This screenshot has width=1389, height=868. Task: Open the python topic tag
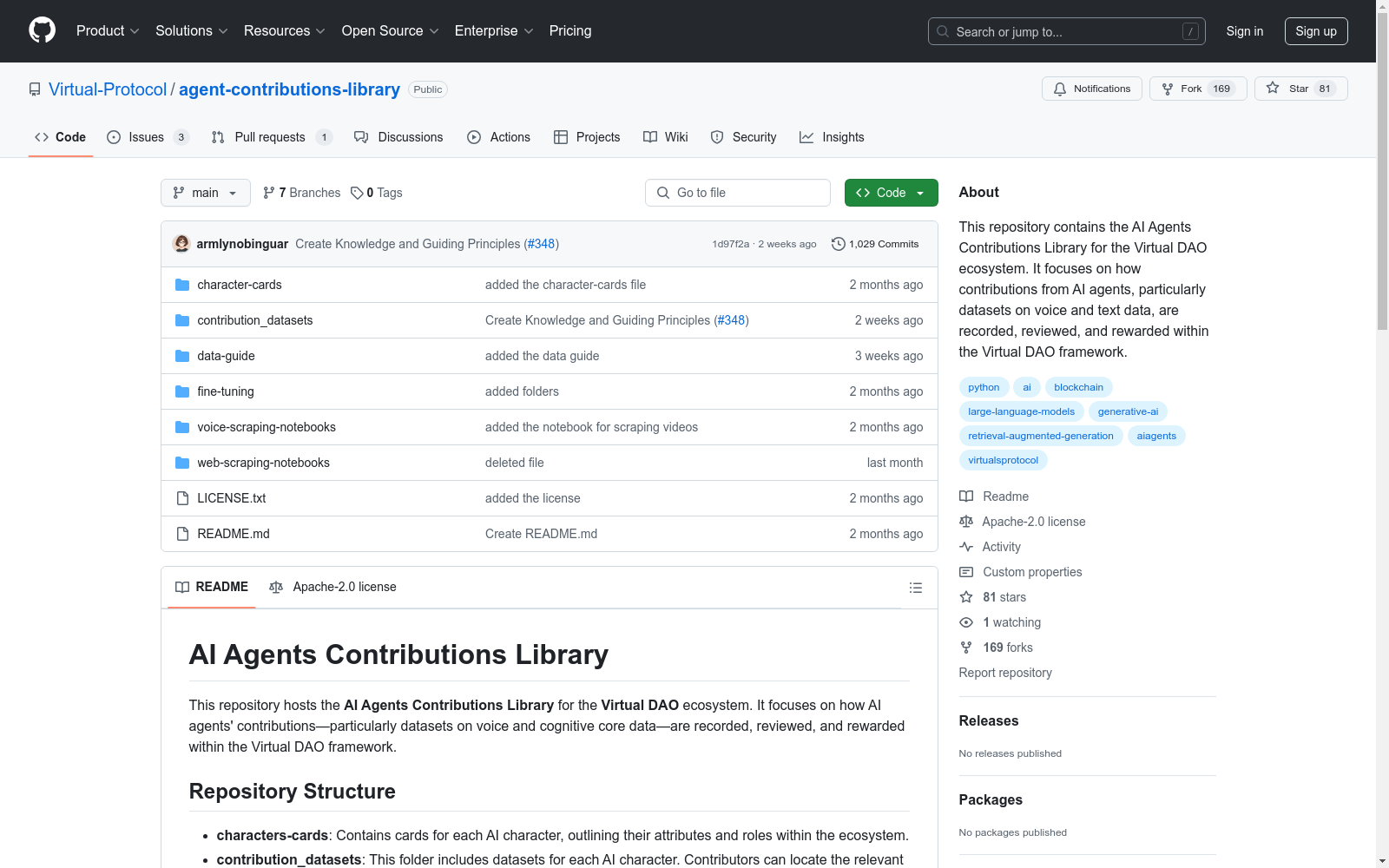pyautogui.click(x=984, y=387)
